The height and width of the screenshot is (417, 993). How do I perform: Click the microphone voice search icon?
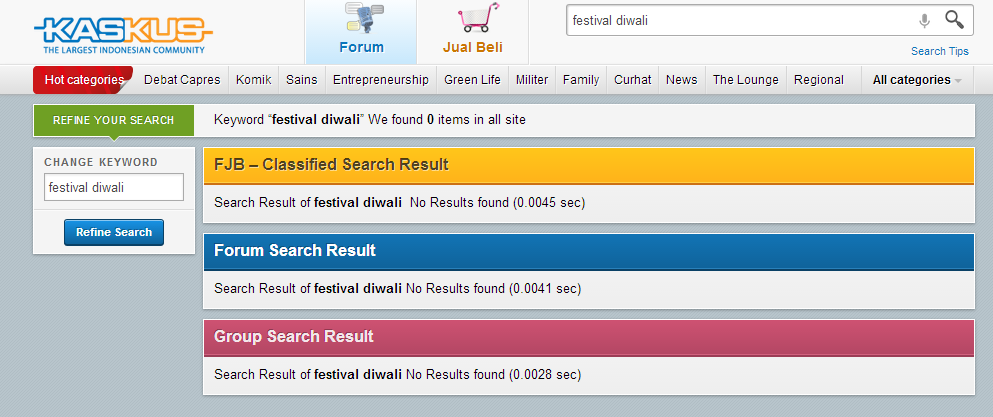click(925, 21)
